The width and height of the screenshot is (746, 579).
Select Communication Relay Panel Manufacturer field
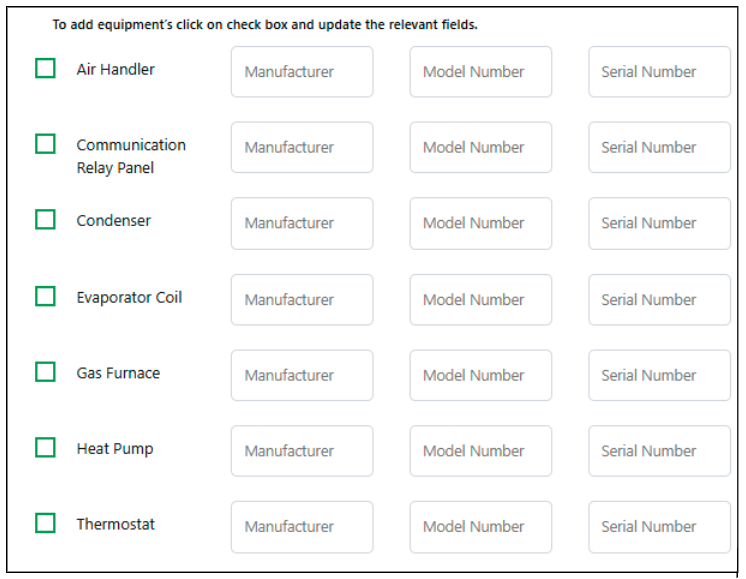(x=301, y=147)
